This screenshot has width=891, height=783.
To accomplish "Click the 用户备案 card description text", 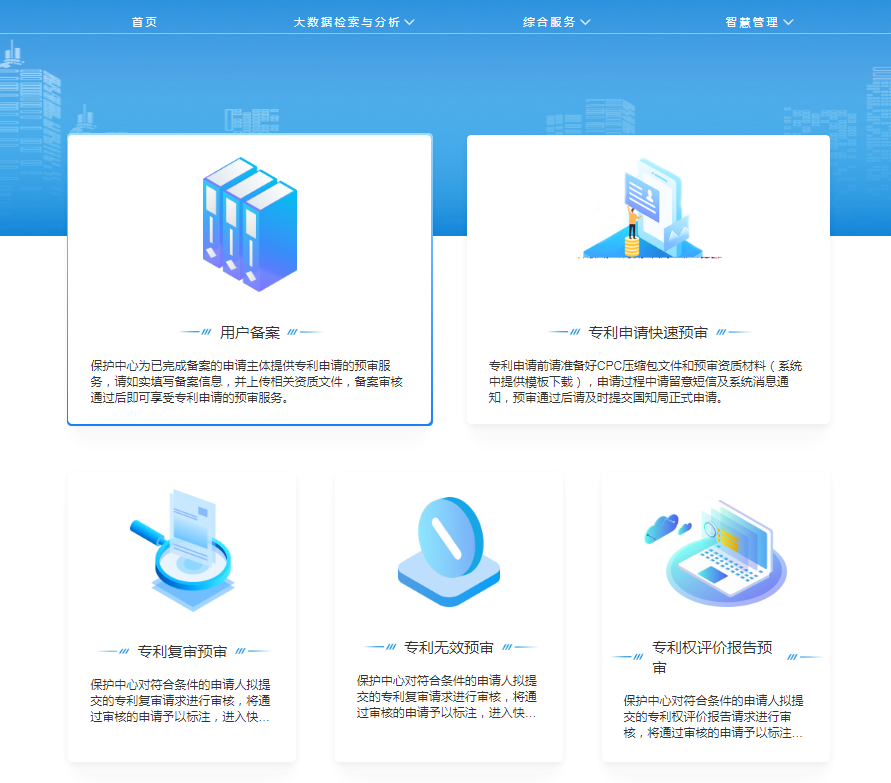I will [248, 381].
